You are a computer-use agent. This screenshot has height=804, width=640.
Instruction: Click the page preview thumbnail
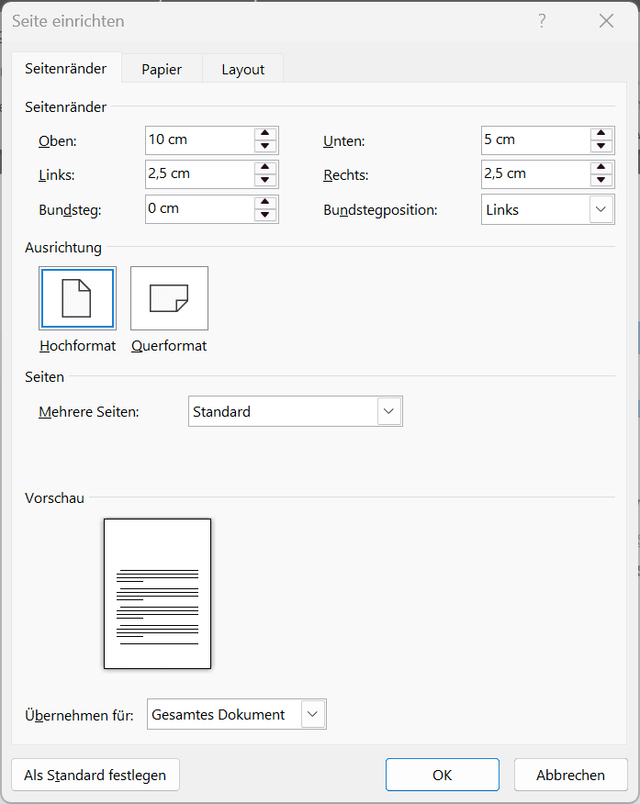pyautogui.click(x=157, y=593)
